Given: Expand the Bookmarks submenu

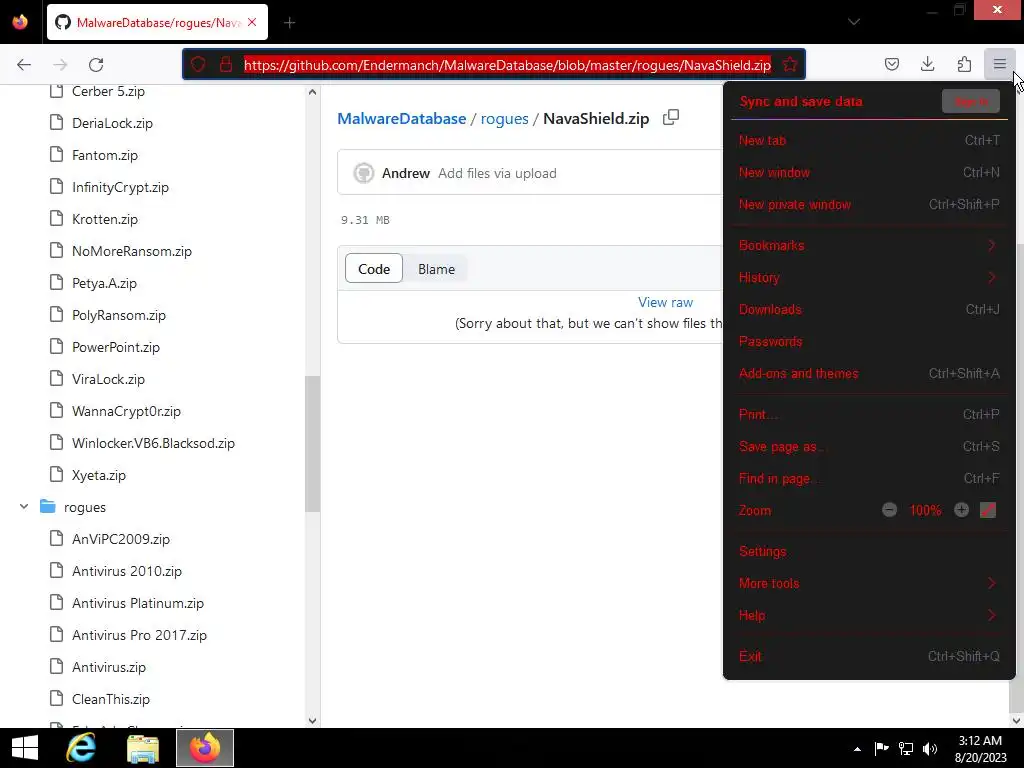Looking at the screenshot, I should 869,246.
